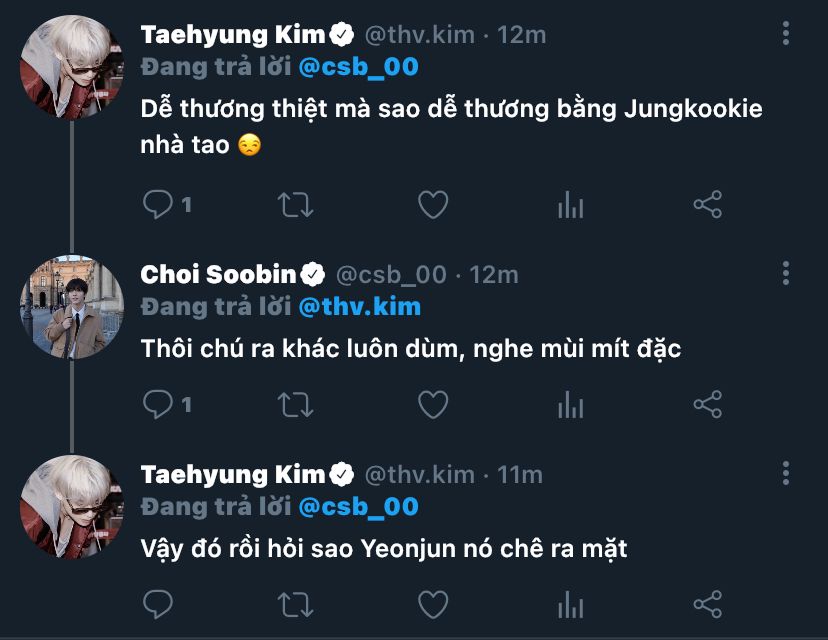Open more options on Choi Soobin's tweet
This screenshot has width=828, height=640.
[787, 273]
